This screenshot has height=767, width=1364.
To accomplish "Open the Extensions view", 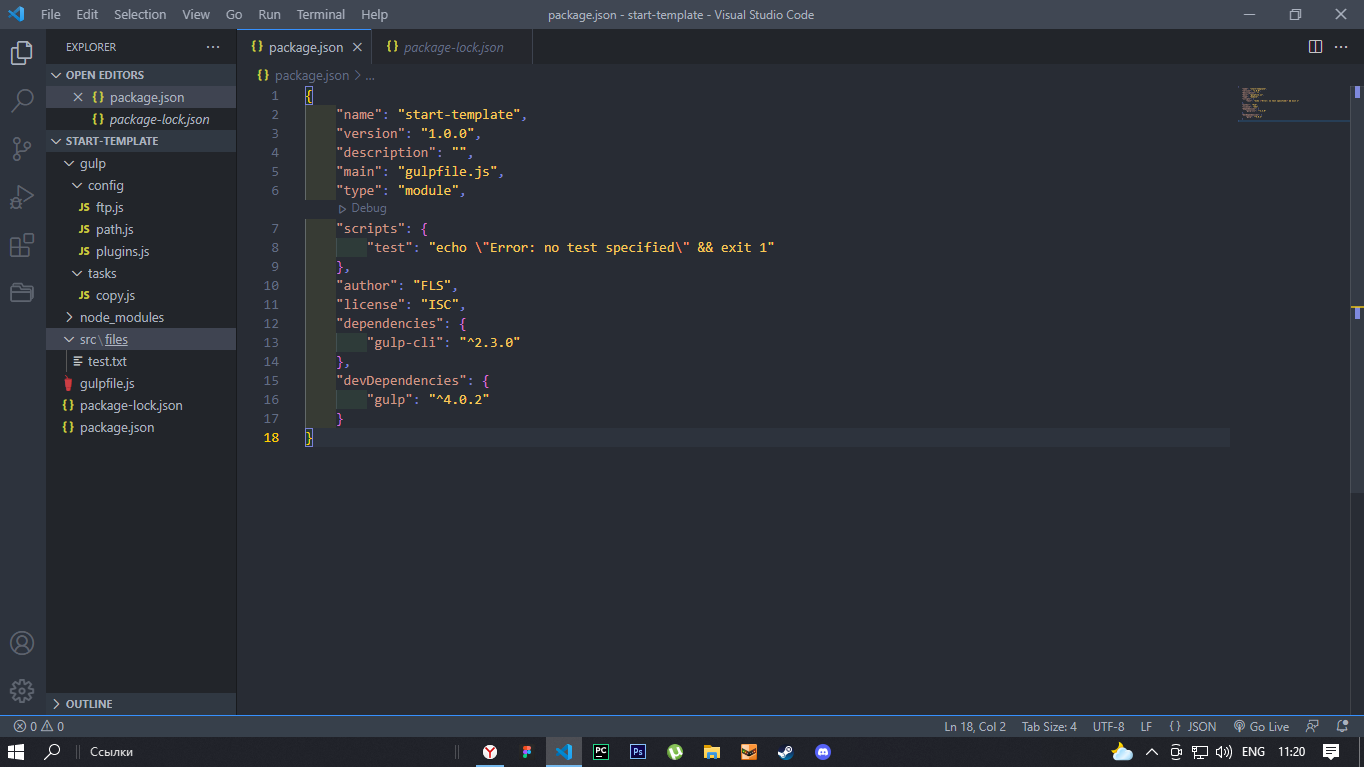I will [x=22, y=245].
